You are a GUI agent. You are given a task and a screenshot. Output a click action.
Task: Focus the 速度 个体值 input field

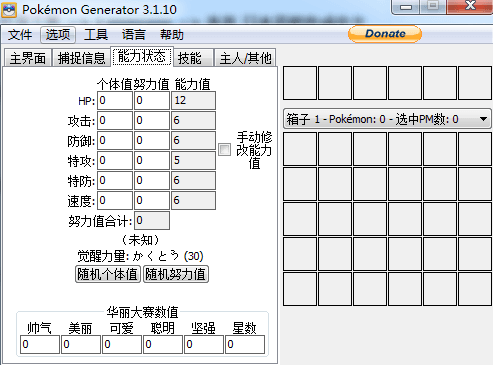(x=115, y=200)
